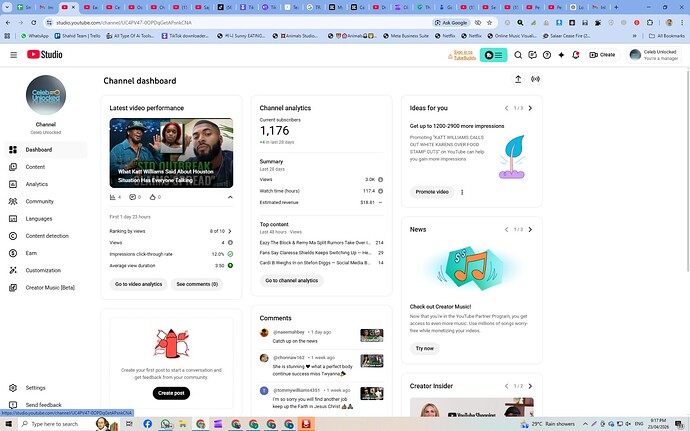
Task: Click the upload videos arrow icon
Action: [518, 79]
